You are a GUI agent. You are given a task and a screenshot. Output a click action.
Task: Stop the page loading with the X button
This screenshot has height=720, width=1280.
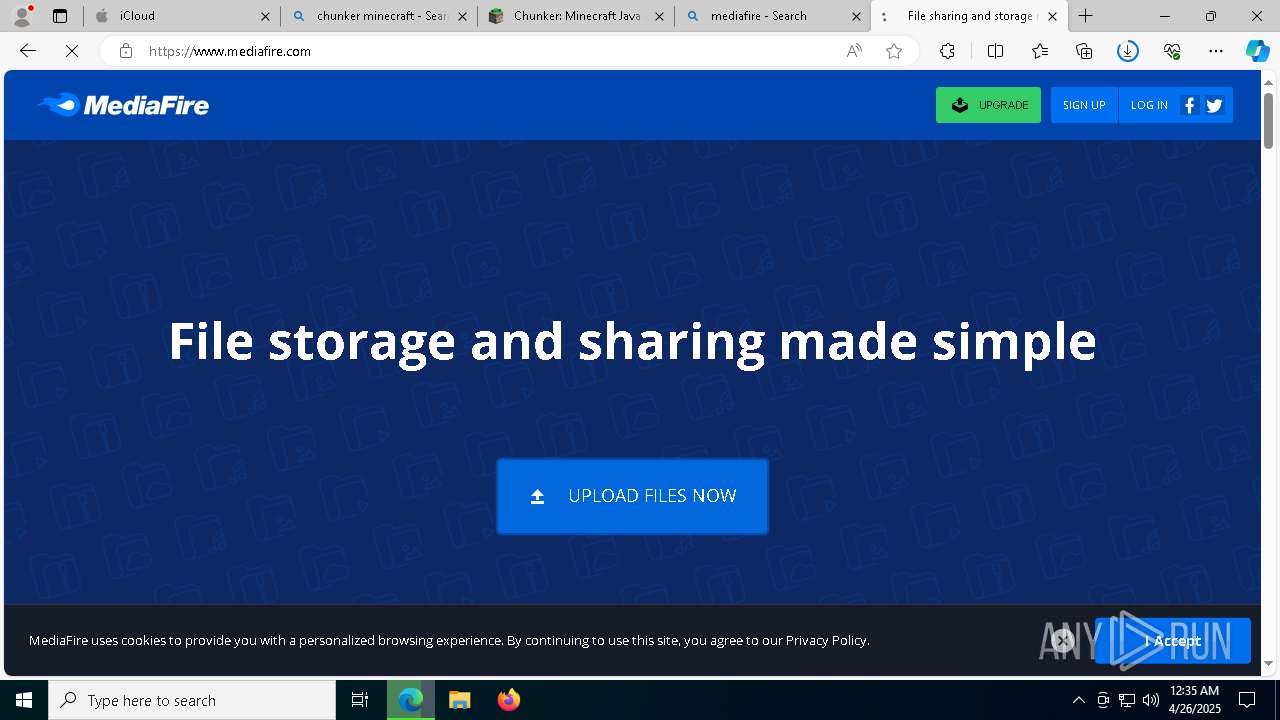click(x=72, y=51)
